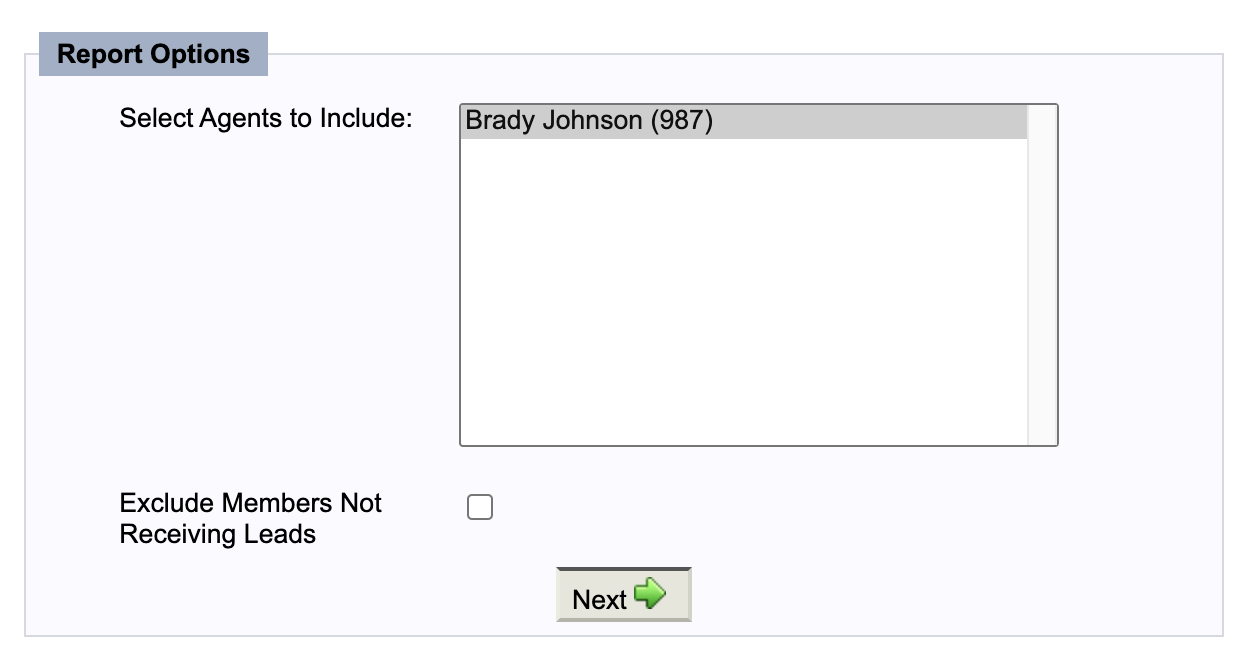Screen dimensions: 1248x652
Task: Click the "Receiving Leads" text line
Action: pos(217,534)
